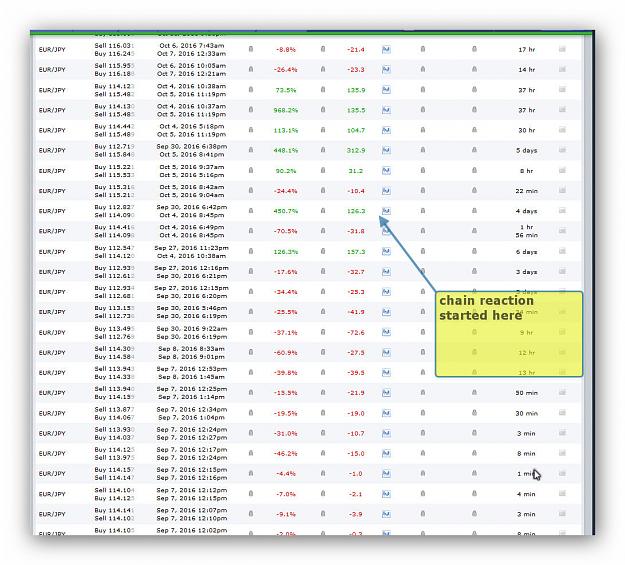Select the 312.9 pips value
625x565 pixels.
click(x=356, y=150)
